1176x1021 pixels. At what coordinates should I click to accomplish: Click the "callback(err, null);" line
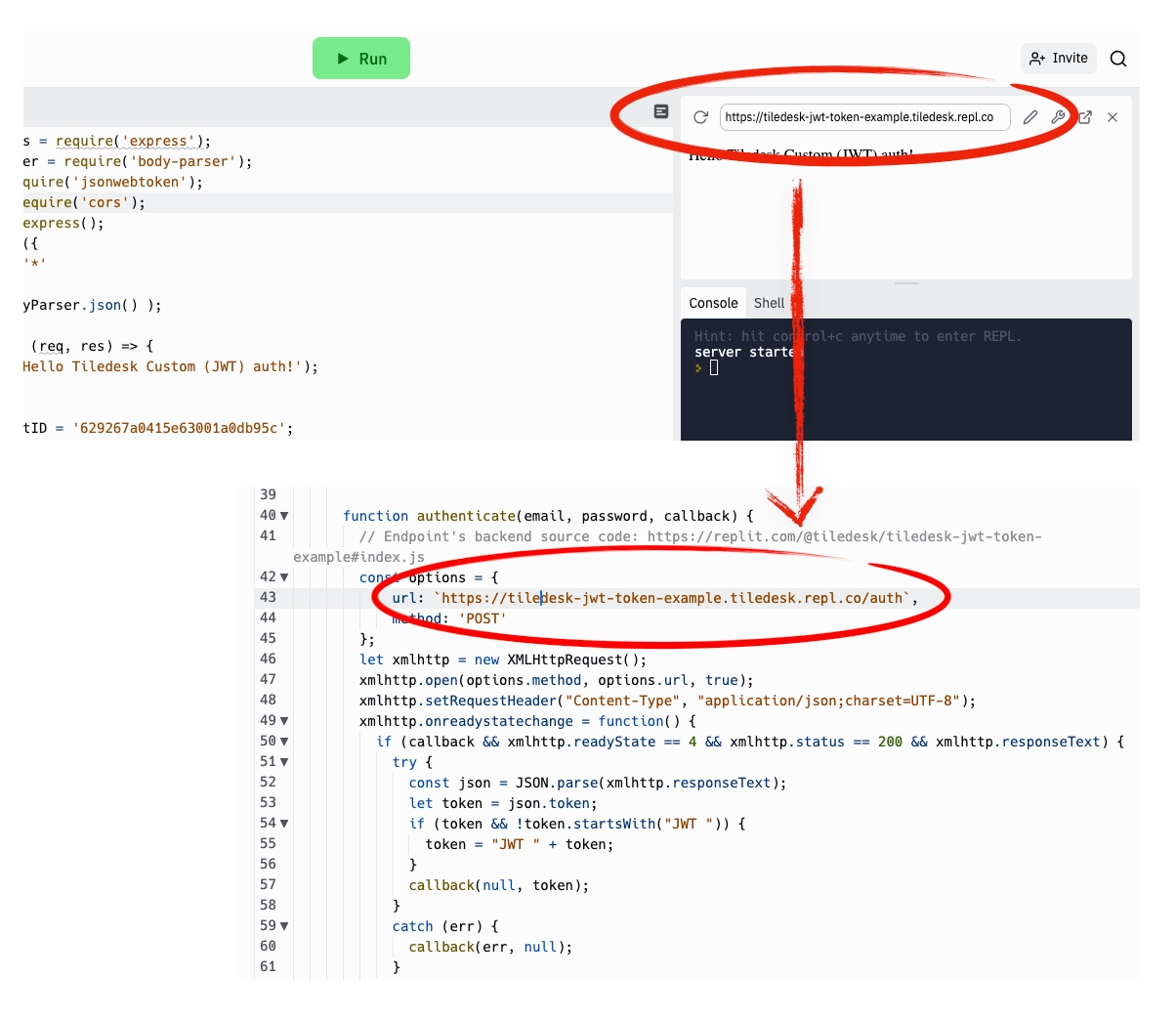[x=490, y=947]
